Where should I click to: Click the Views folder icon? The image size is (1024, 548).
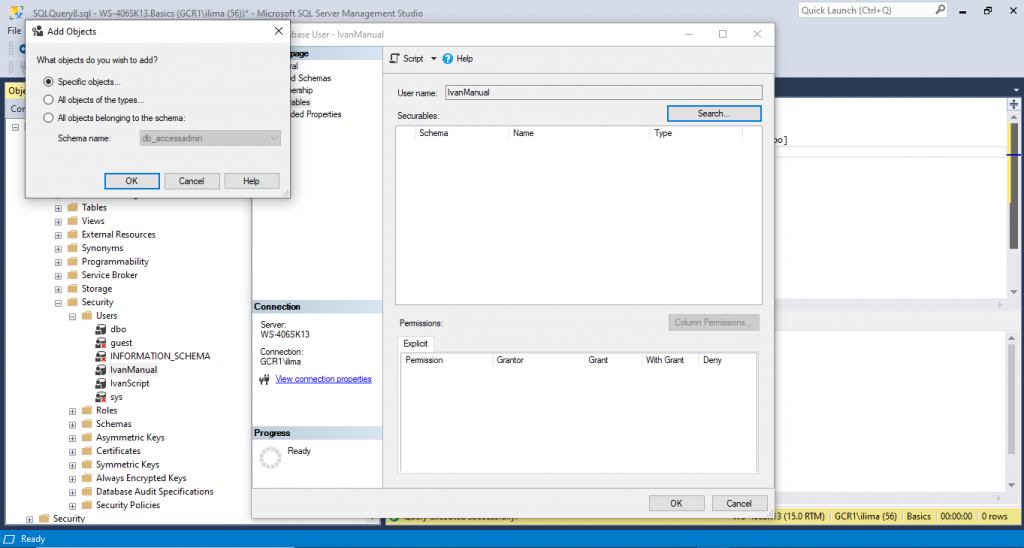point(72,221)
